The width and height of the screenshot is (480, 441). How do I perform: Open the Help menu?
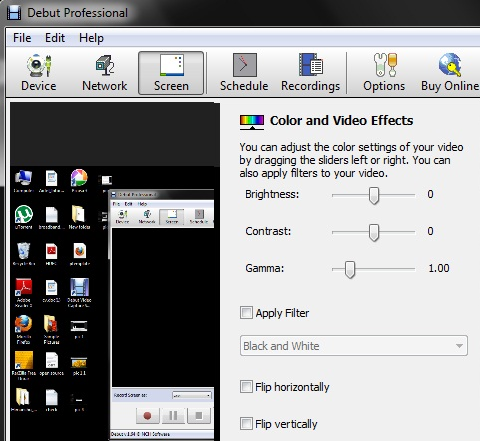91,38
